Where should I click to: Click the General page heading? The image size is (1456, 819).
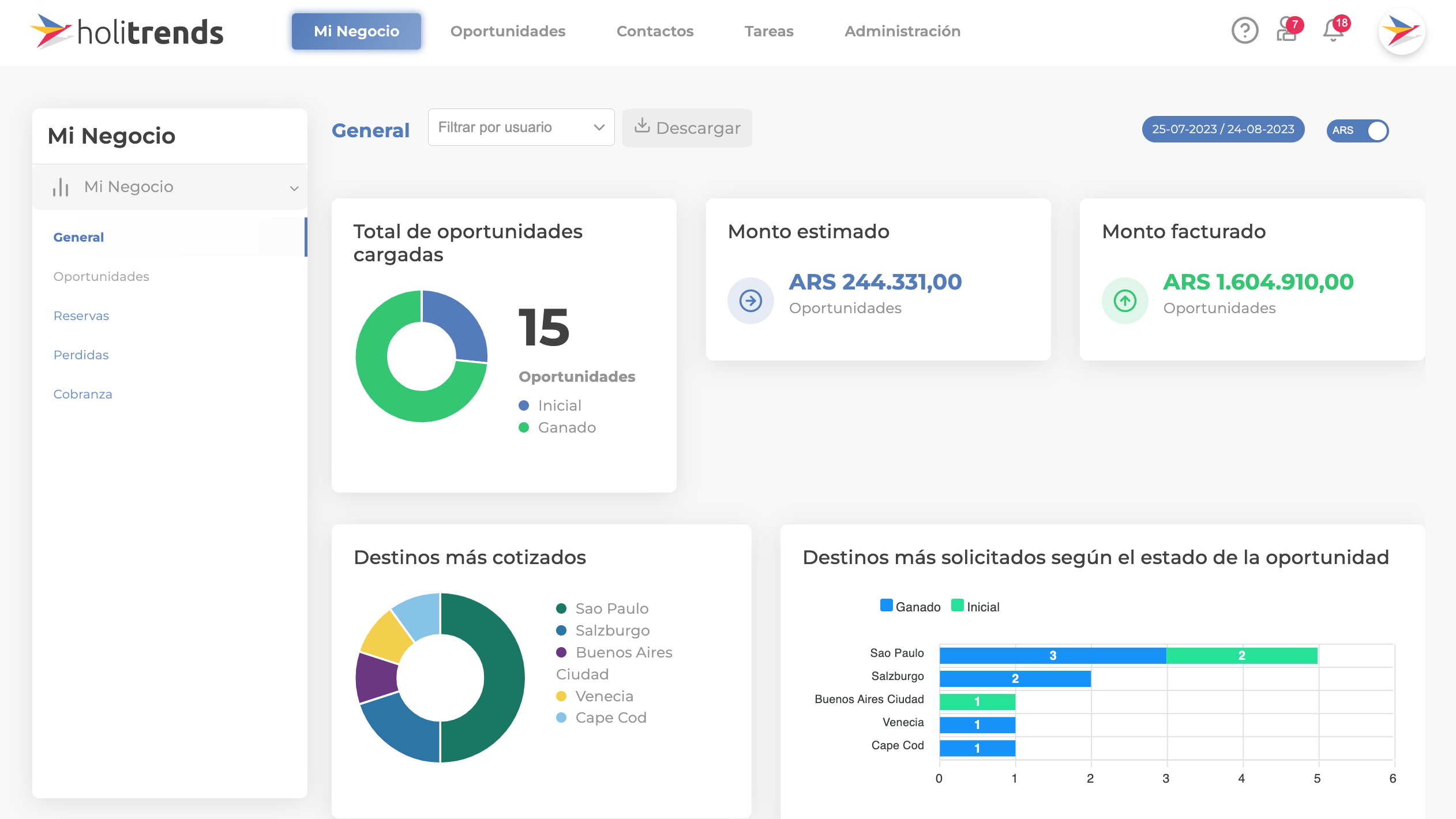370,130
